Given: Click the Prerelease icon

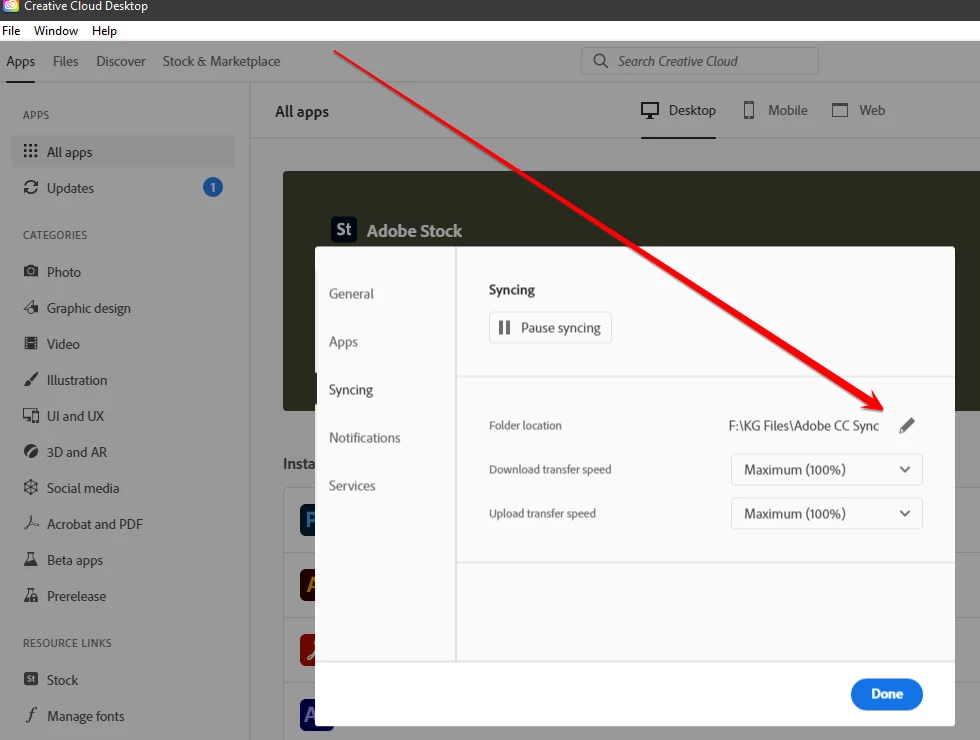Looking at the screenshot, I should [31, 596].
